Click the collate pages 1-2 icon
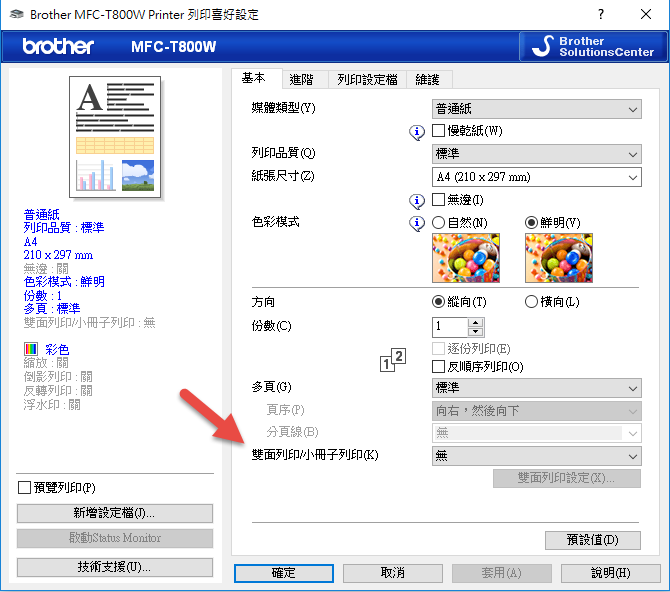670x592 pixels. point(393,360)
